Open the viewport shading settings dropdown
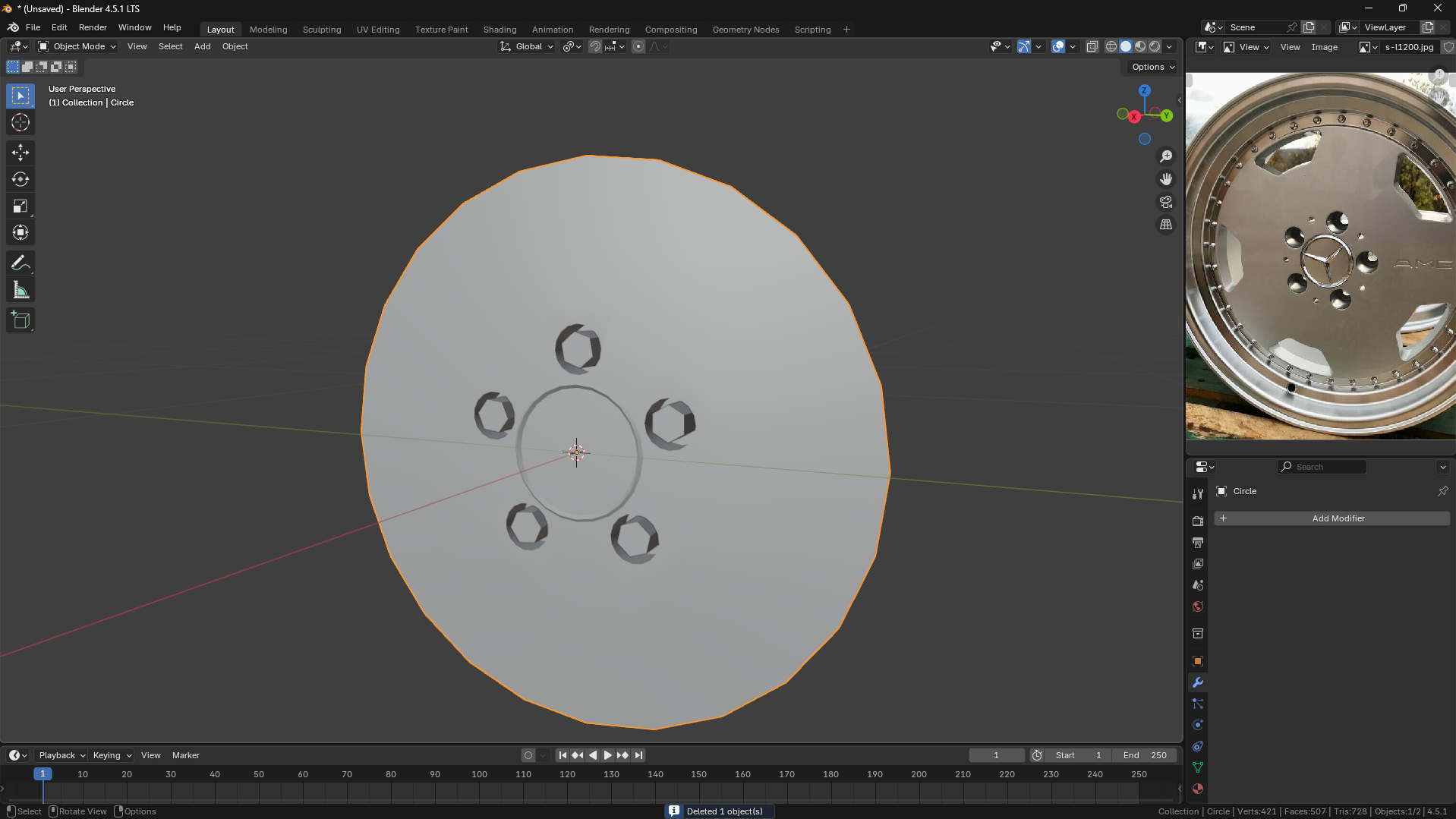This screenshot has height=819, width=1456. [1169, 47]
